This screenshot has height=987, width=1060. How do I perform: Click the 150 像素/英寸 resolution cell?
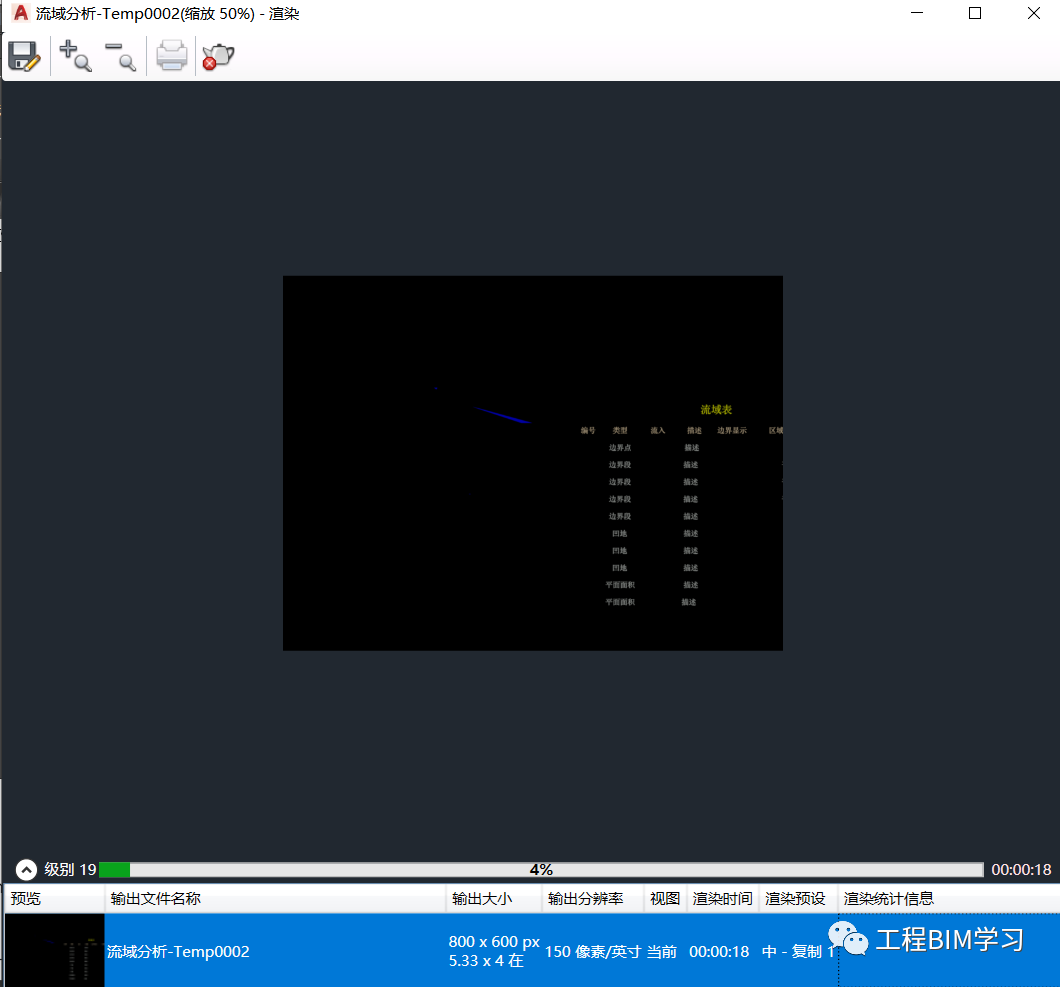click(x=593, y=952)
